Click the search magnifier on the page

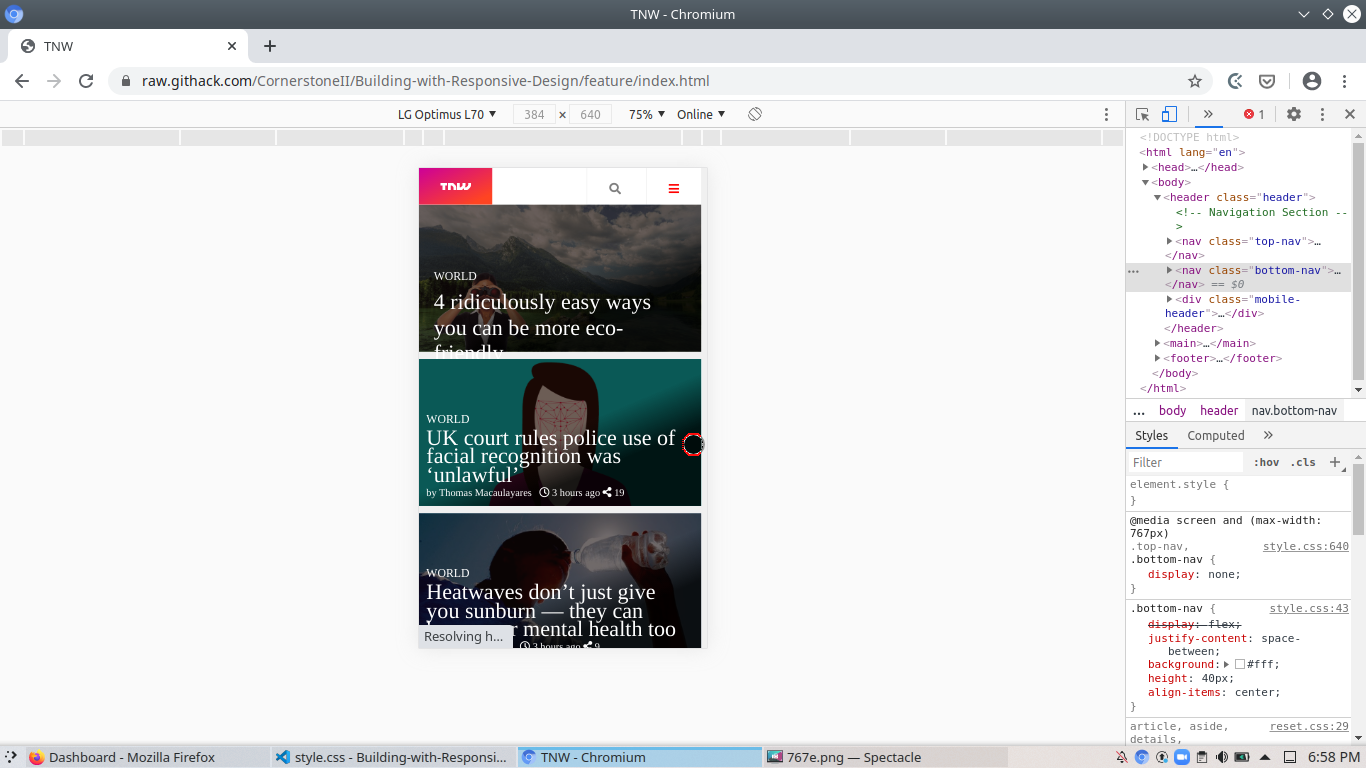pos(615,188)
